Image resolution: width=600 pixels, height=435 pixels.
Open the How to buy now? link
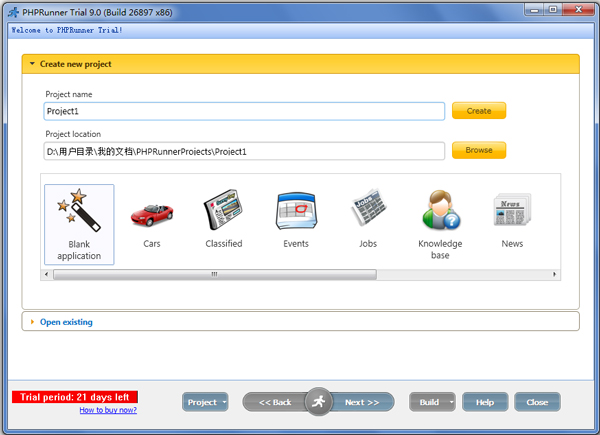tap(108, 410)
